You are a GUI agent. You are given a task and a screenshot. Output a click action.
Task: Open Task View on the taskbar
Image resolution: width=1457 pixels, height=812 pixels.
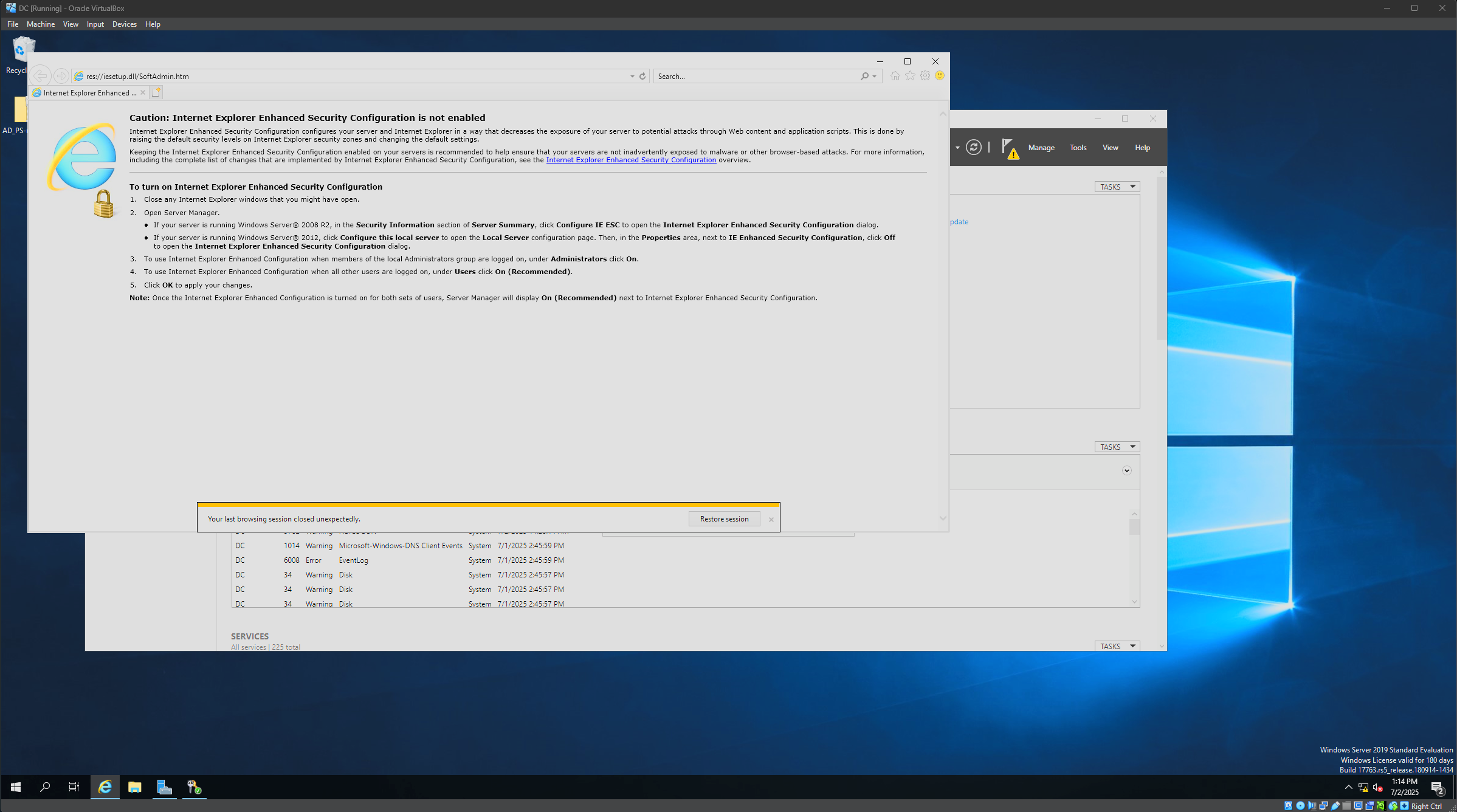point(74,787)
